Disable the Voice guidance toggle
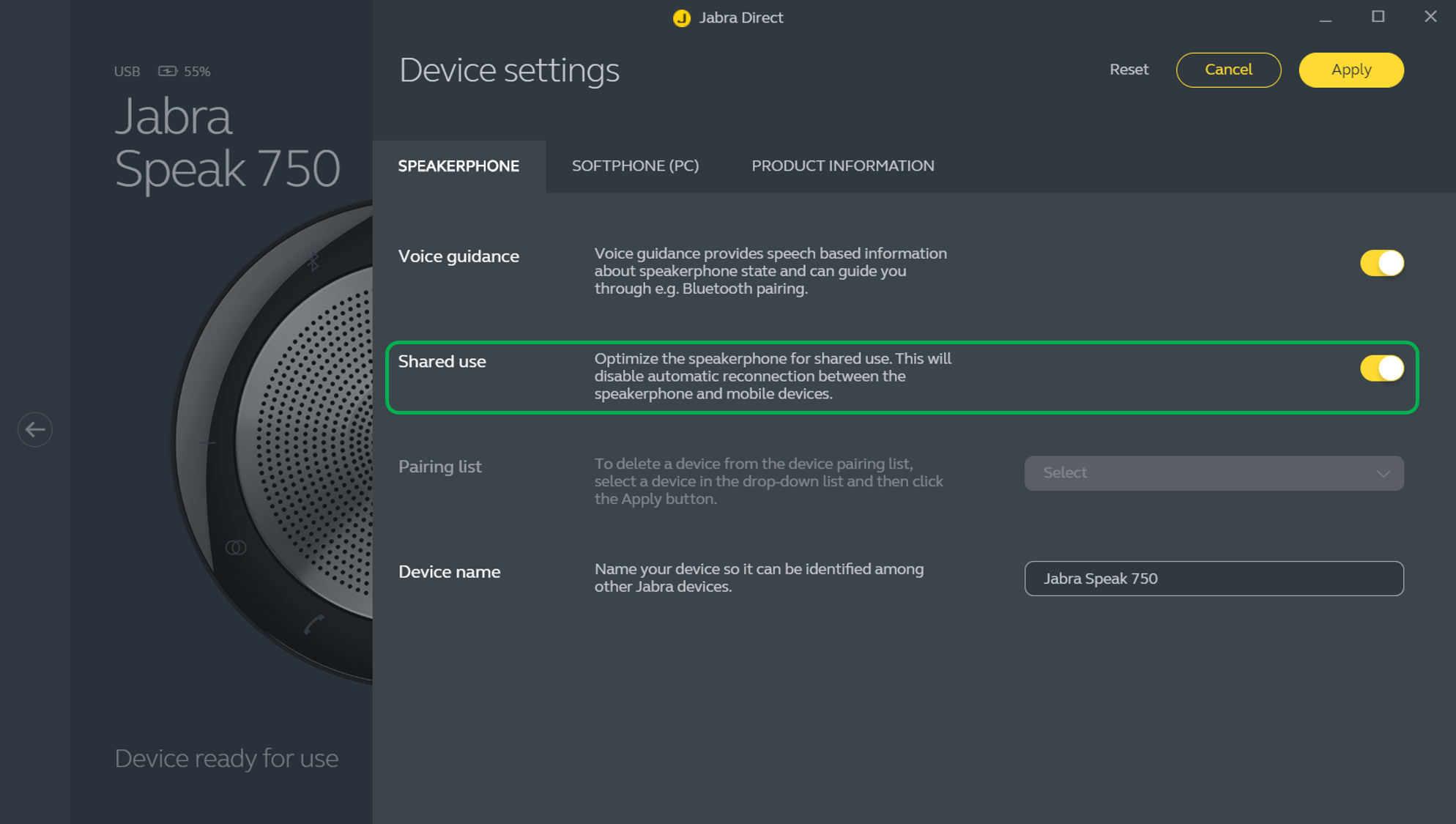 pyautogui.click(x=1381, y=263)
